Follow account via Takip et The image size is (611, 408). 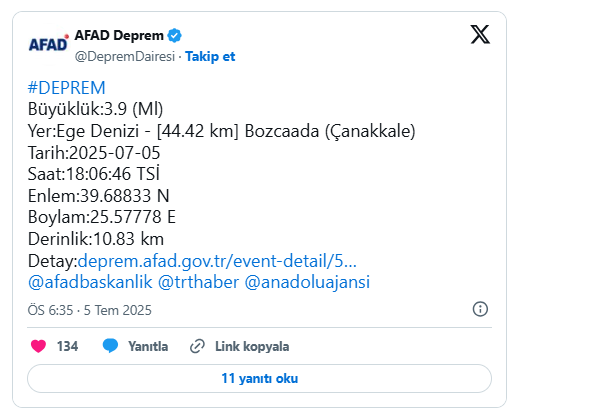[210, 57]
